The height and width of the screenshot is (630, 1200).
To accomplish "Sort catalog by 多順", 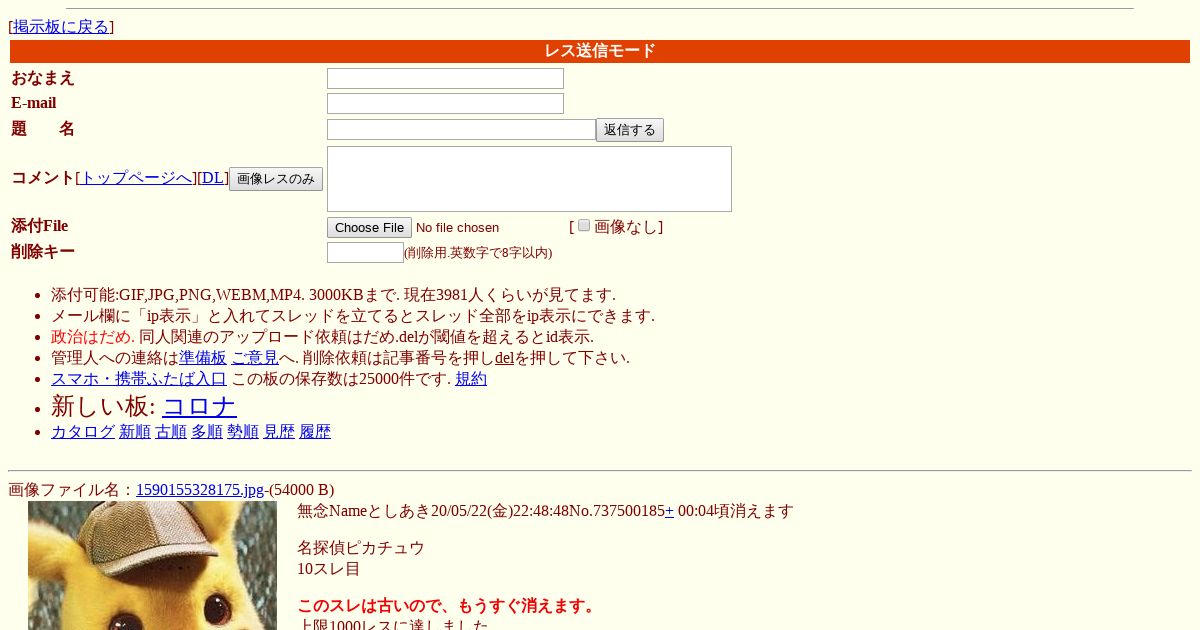I will (x=207, y=432).
